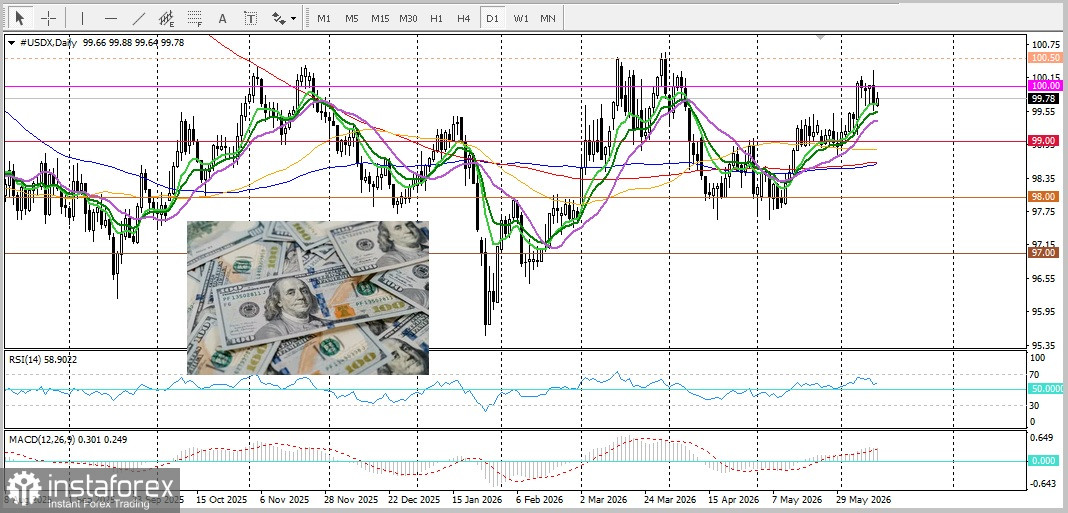Click the 24 Mar 2026 date label
The image size is (1068, 513).
click(x=668, y=499)
